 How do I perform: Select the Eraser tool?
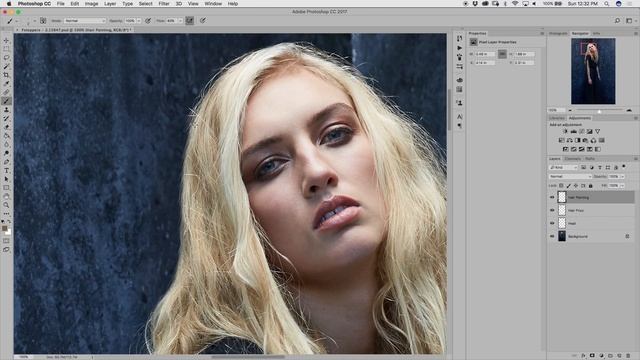pyautogui.click(x=6, y=127)
